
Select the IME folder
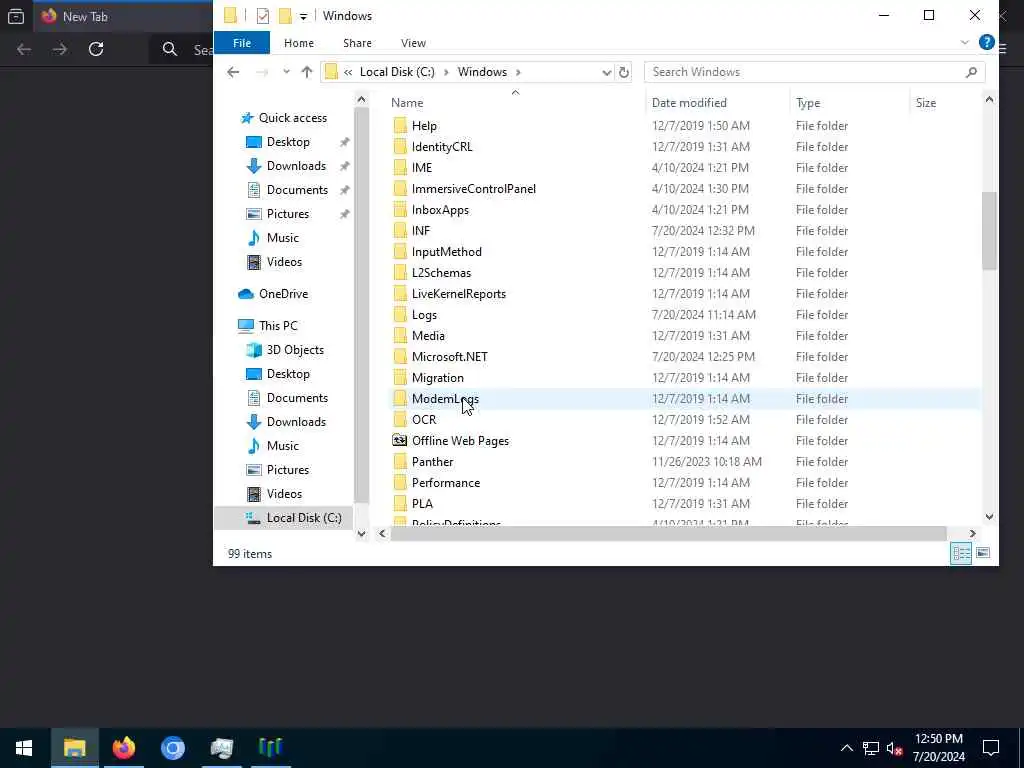point(421,168)
